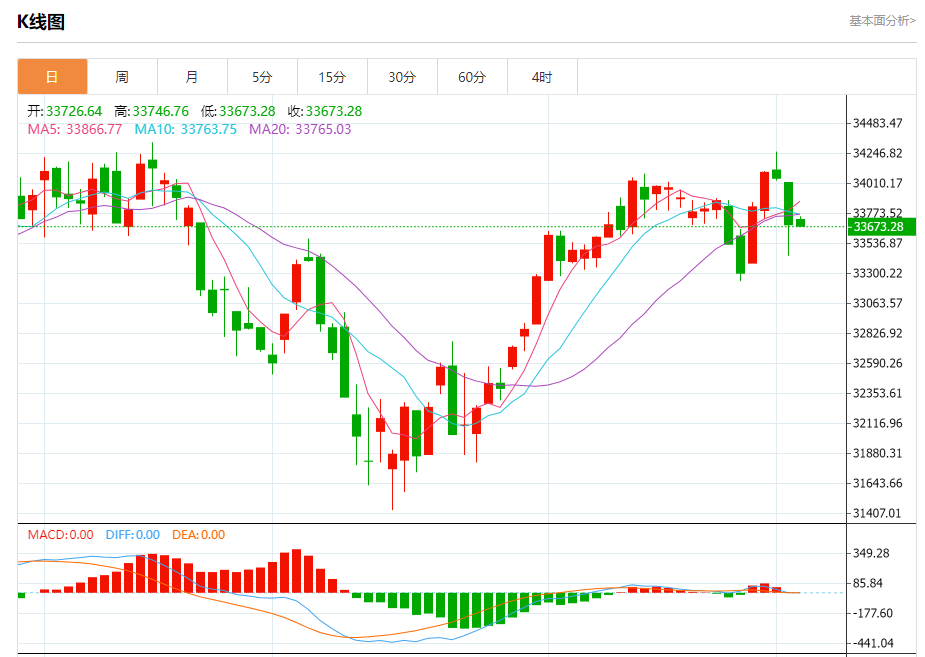
Task: Click the 31407.01 price axis label
Action: pos(878,513)
